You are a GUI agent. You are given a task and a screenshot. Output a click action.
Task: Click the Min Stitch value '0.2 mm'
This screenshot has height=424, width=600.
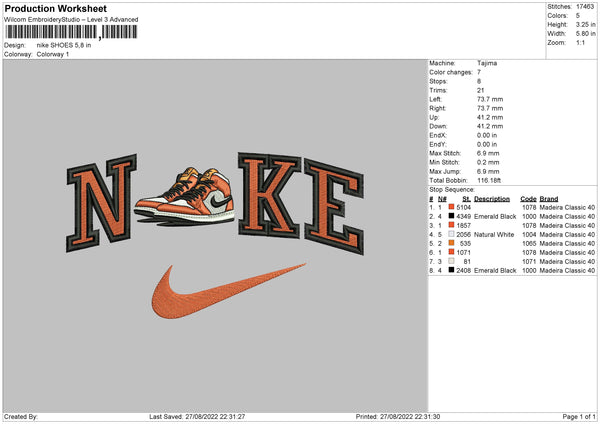(x=488, y=162)
